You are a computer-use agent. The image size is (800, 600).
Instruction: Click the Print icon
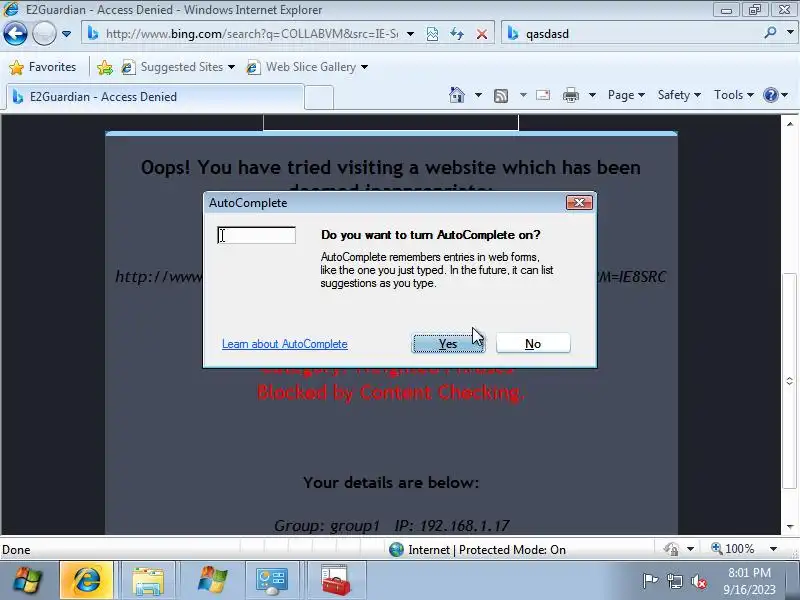[x=570, y=95]
